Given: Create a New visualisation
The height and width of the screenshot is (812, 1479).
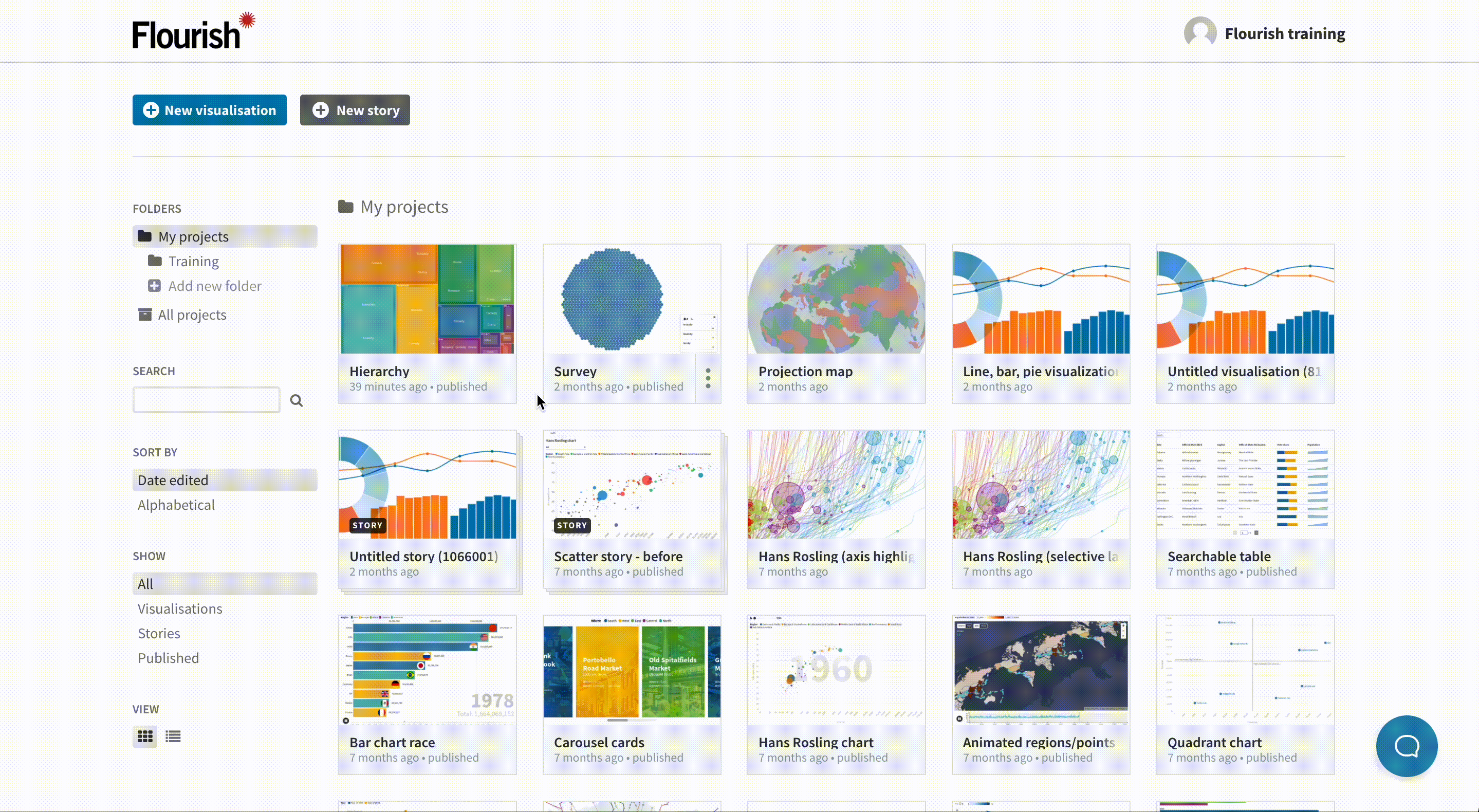Looking at the screenshot, I should click(210, 109).
